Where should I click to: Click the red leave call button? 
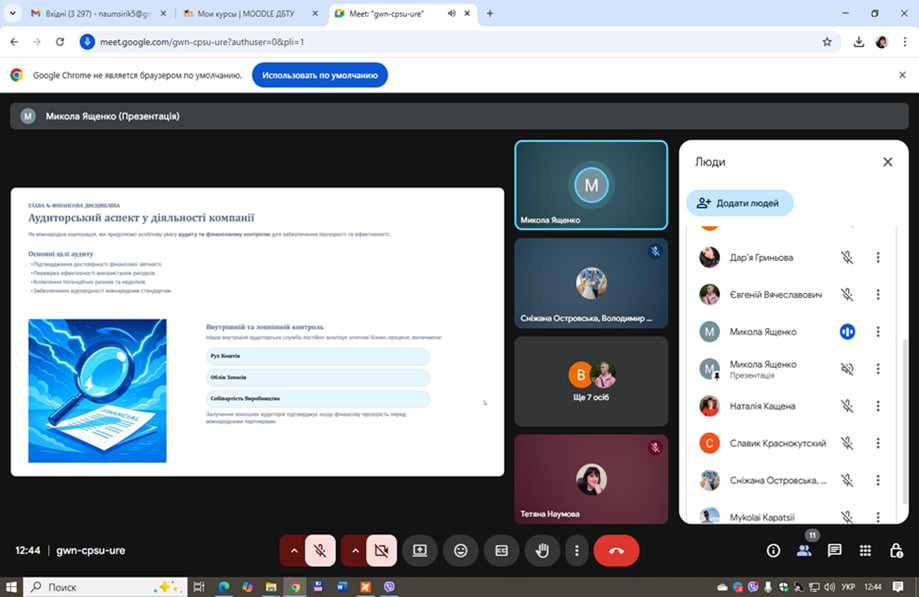tap(616, 550)
